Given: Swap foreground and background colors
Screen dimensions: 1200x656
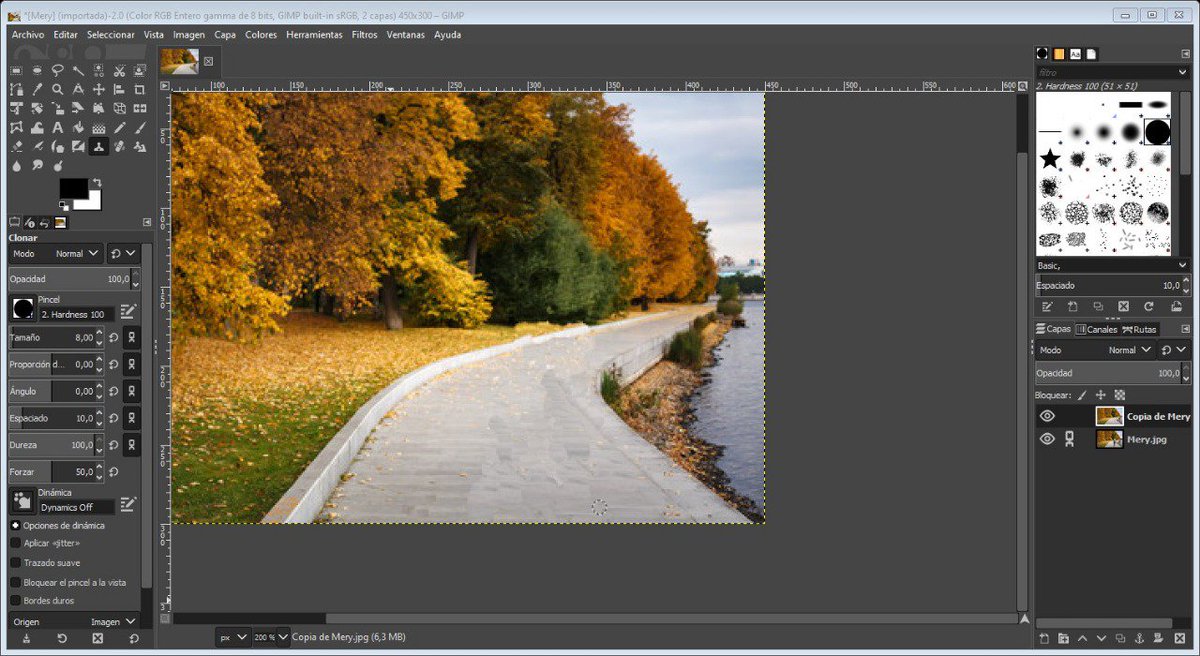Looking at the screenshot, I should point(97,182).
